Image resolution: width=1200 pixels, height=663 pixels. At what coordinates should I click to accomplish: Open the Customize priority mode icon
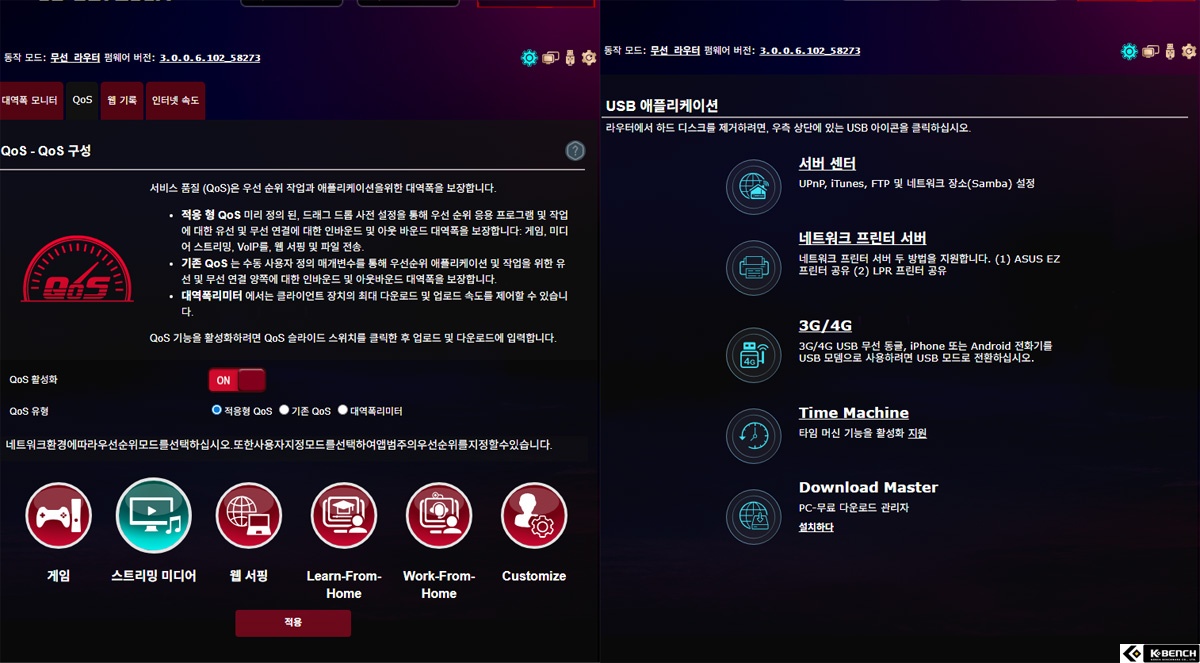pos(534,516)
